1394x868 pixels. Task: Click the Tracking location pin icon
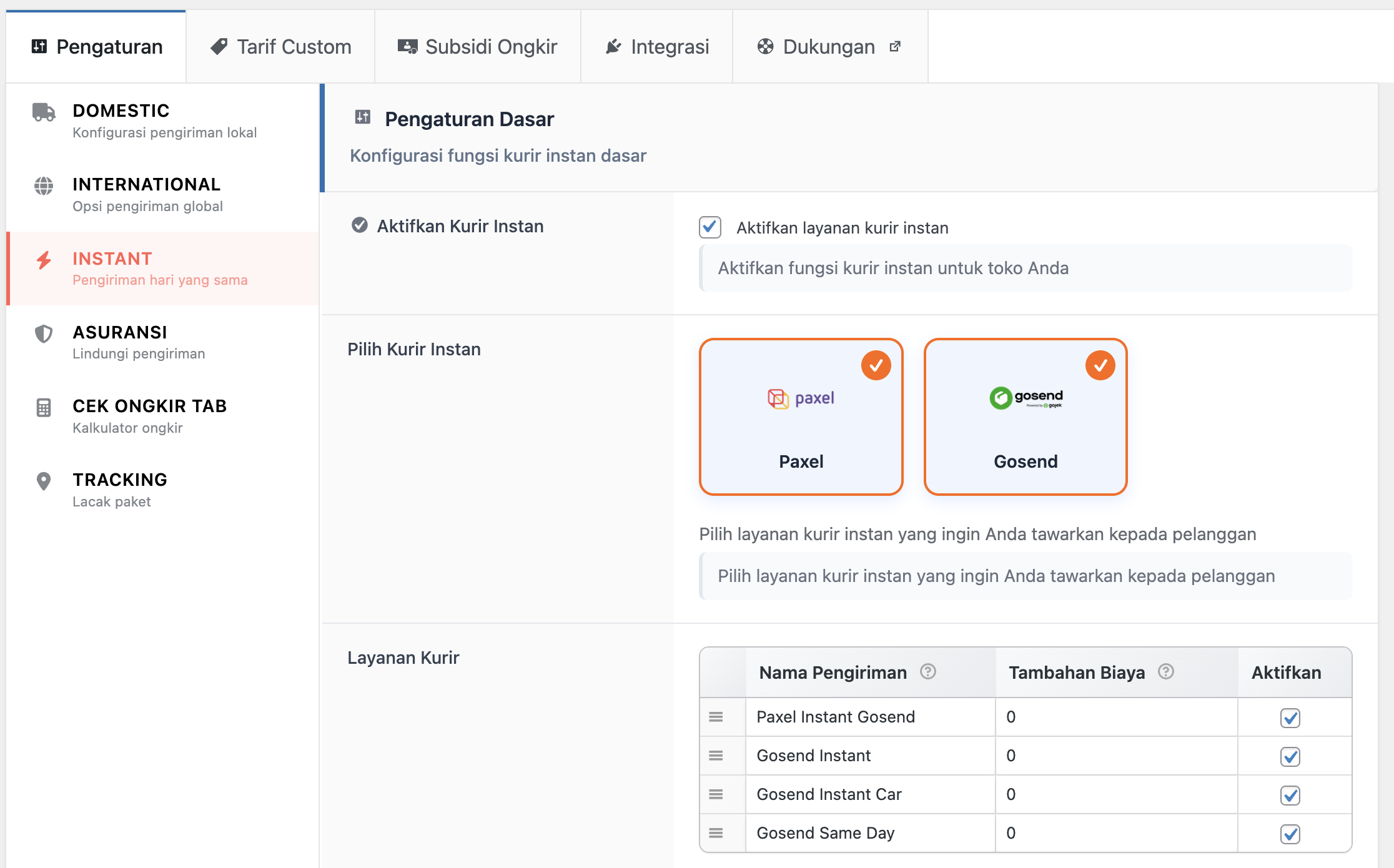point(44,481)
